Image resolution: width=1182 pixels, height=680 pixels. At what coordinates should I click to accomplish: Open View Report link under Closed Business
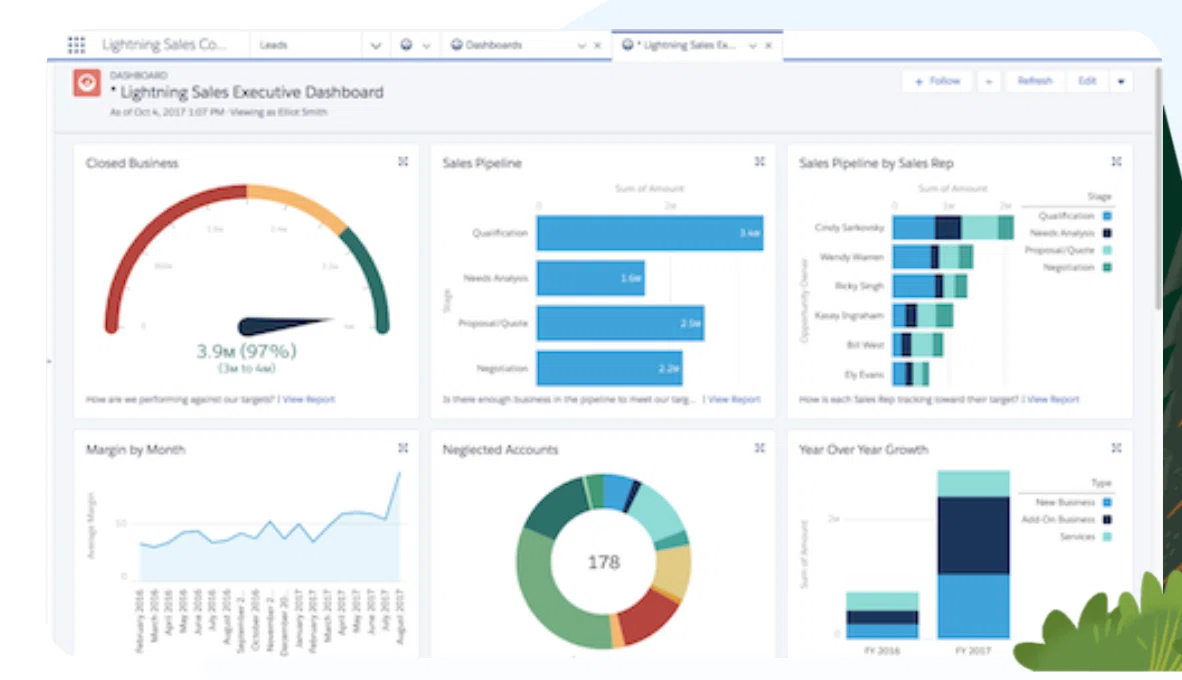(308, 400)
